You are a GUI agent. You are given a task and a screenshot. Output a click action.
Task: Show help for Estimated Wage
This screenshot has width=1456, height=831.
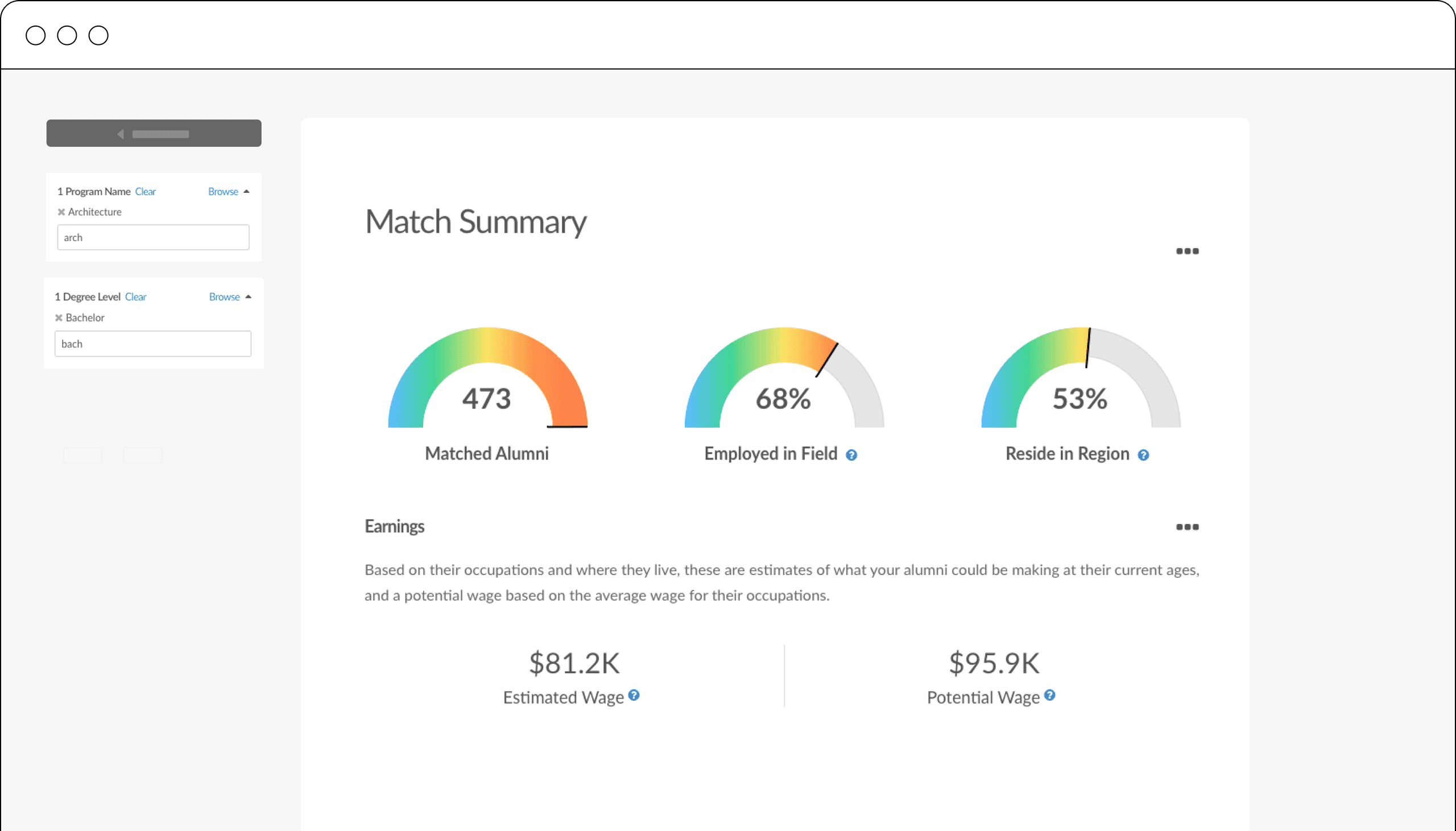[634, 695]
